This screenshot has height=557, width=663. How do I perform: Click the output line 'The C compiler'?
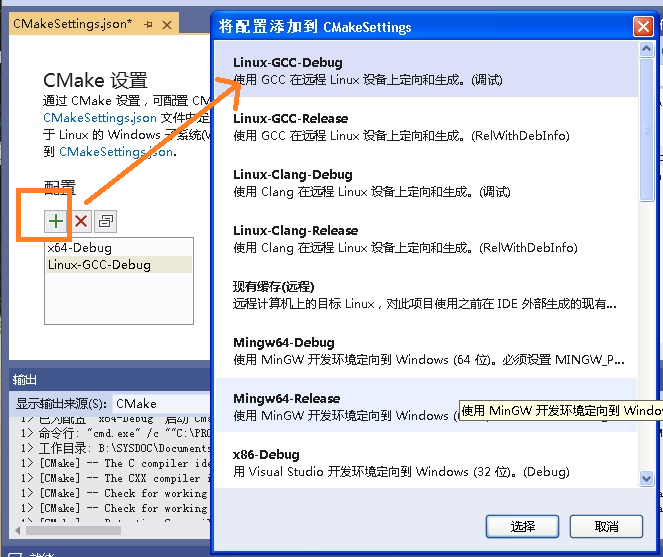coord(115,464)
